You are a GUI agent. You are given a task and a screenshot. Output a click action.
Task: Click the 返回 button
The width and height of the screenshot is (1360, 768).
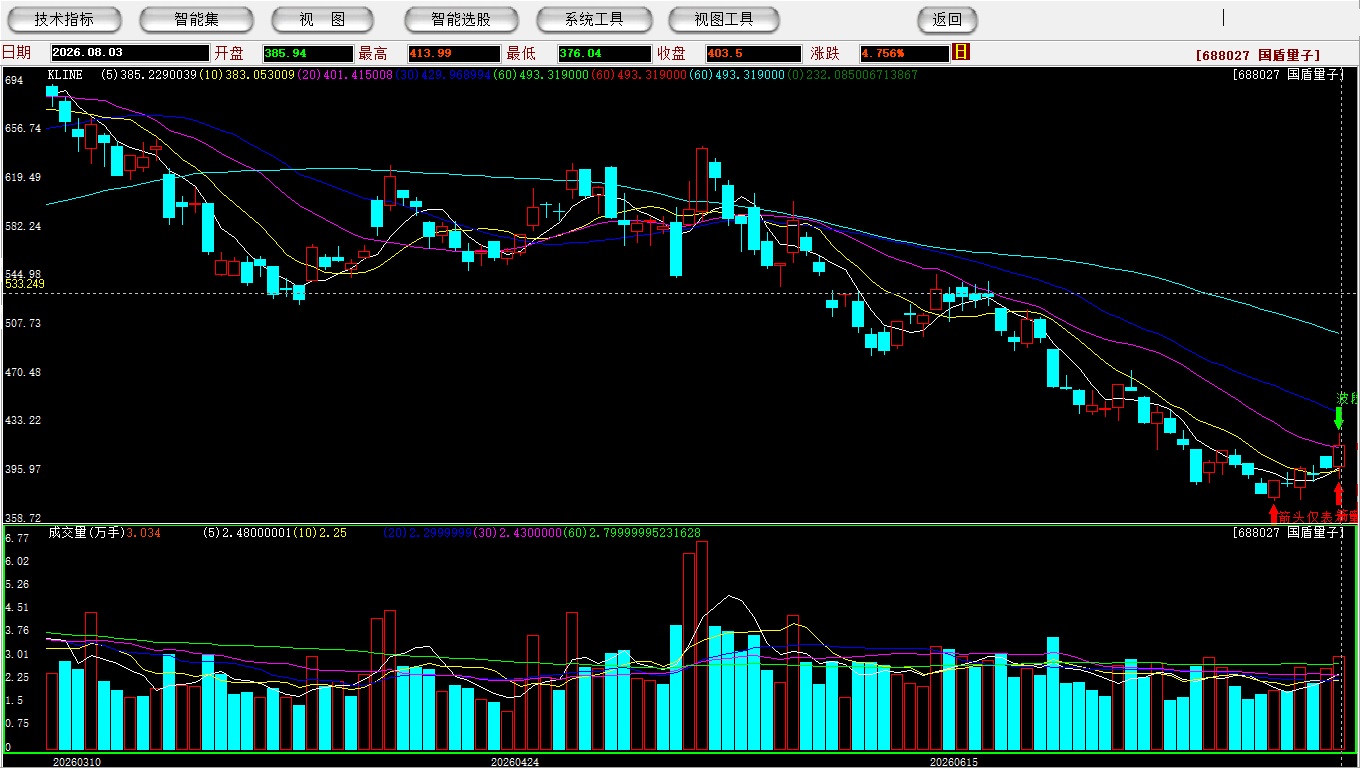[947, 19]
